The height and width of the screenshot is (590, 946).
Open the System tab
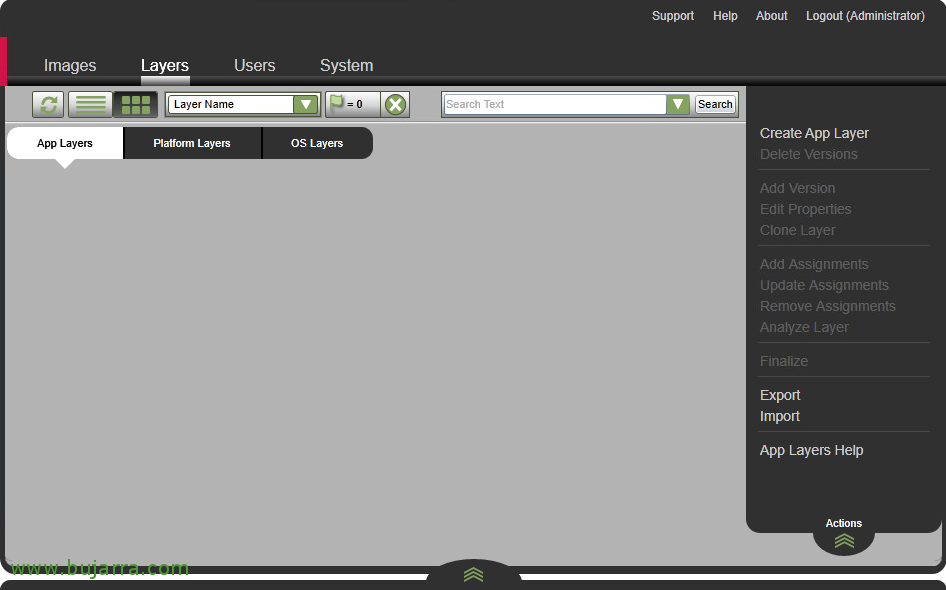click(x=346, y=65)
